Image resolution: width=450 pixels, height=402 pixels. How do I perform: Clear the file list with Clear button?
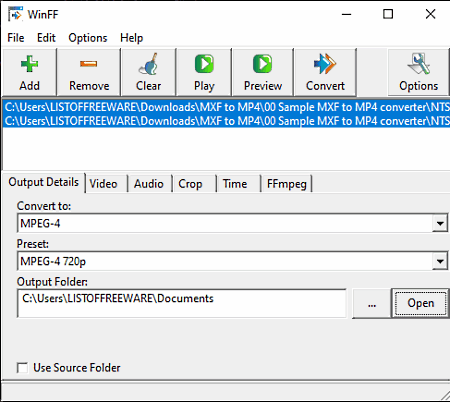point(149,72)
